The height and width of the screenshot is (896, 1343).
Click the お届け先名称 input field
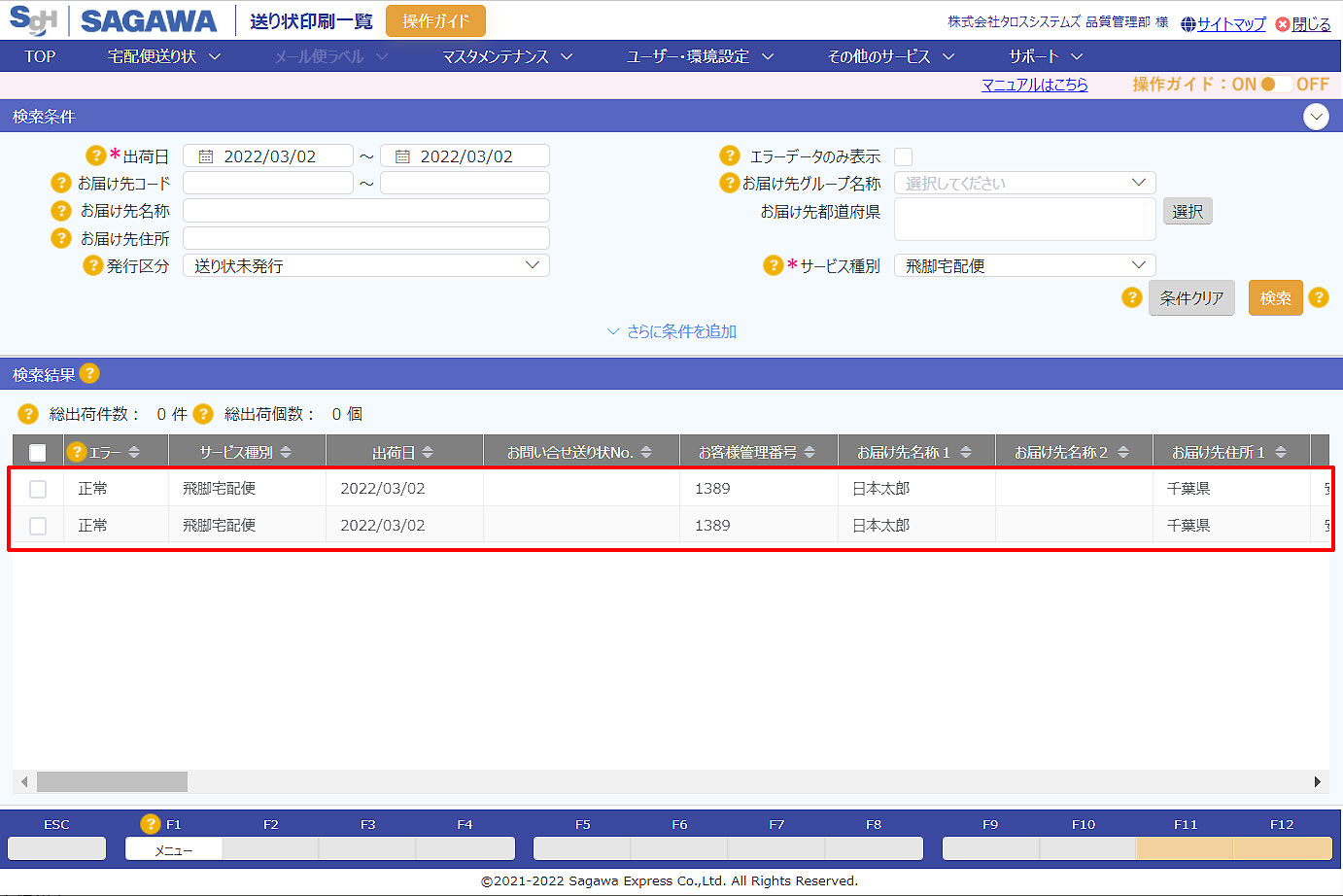pos(365,211)
